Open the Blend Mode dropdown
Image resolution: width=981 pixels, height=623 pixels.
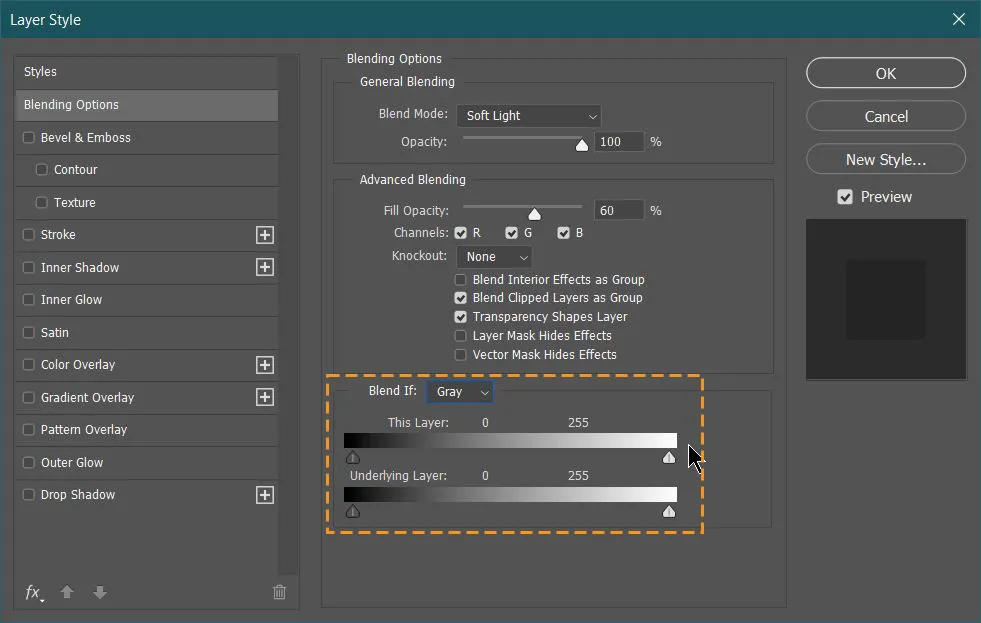click(528, 115)
